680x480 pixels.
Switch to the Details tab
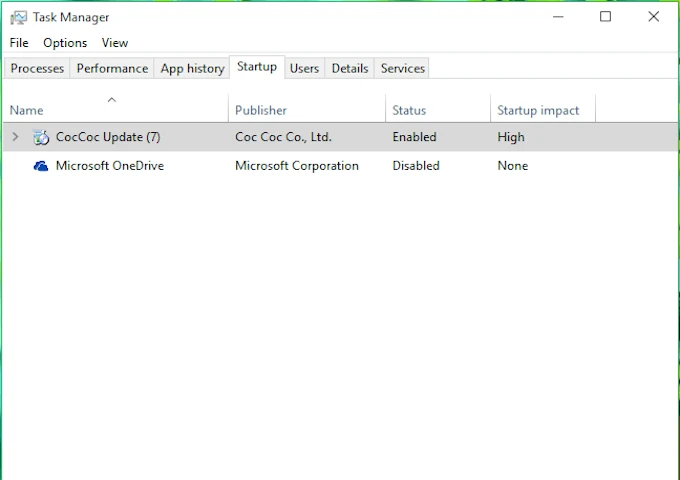coord(350,69)
